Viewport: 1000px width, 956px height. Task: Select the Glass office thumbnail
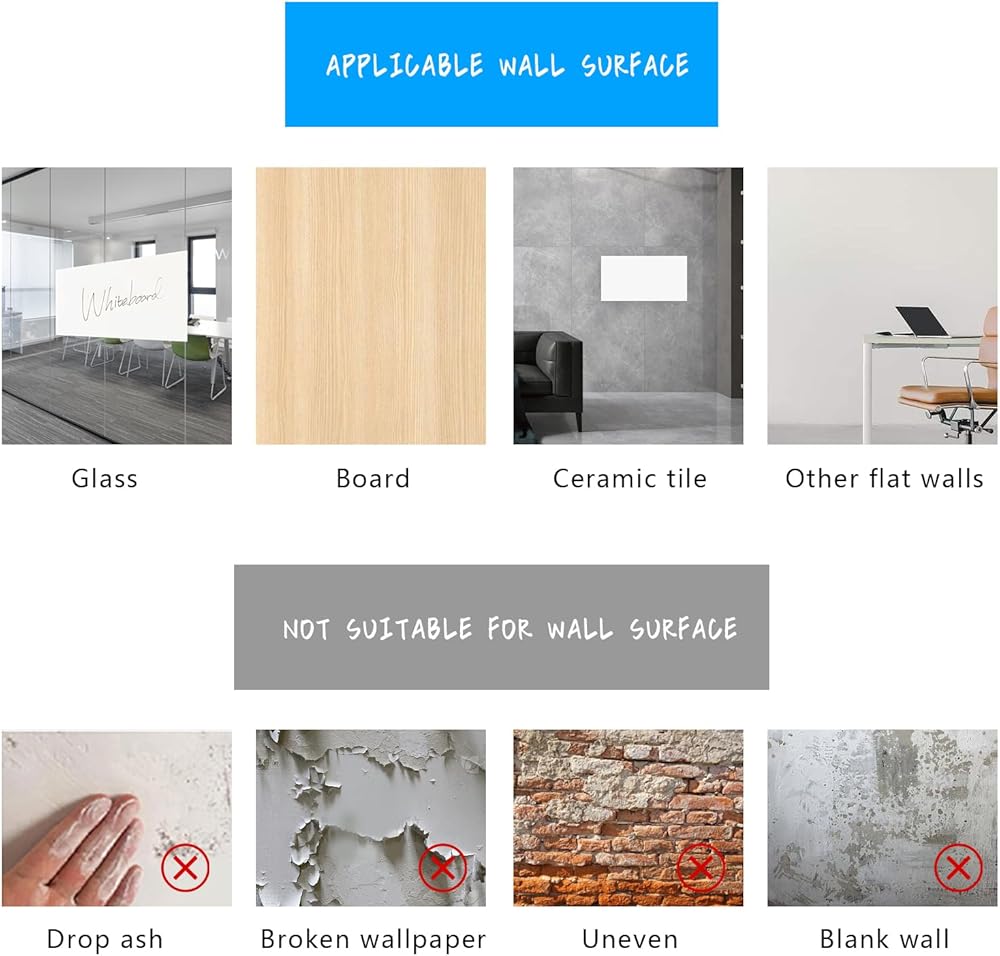coord(117,305)
